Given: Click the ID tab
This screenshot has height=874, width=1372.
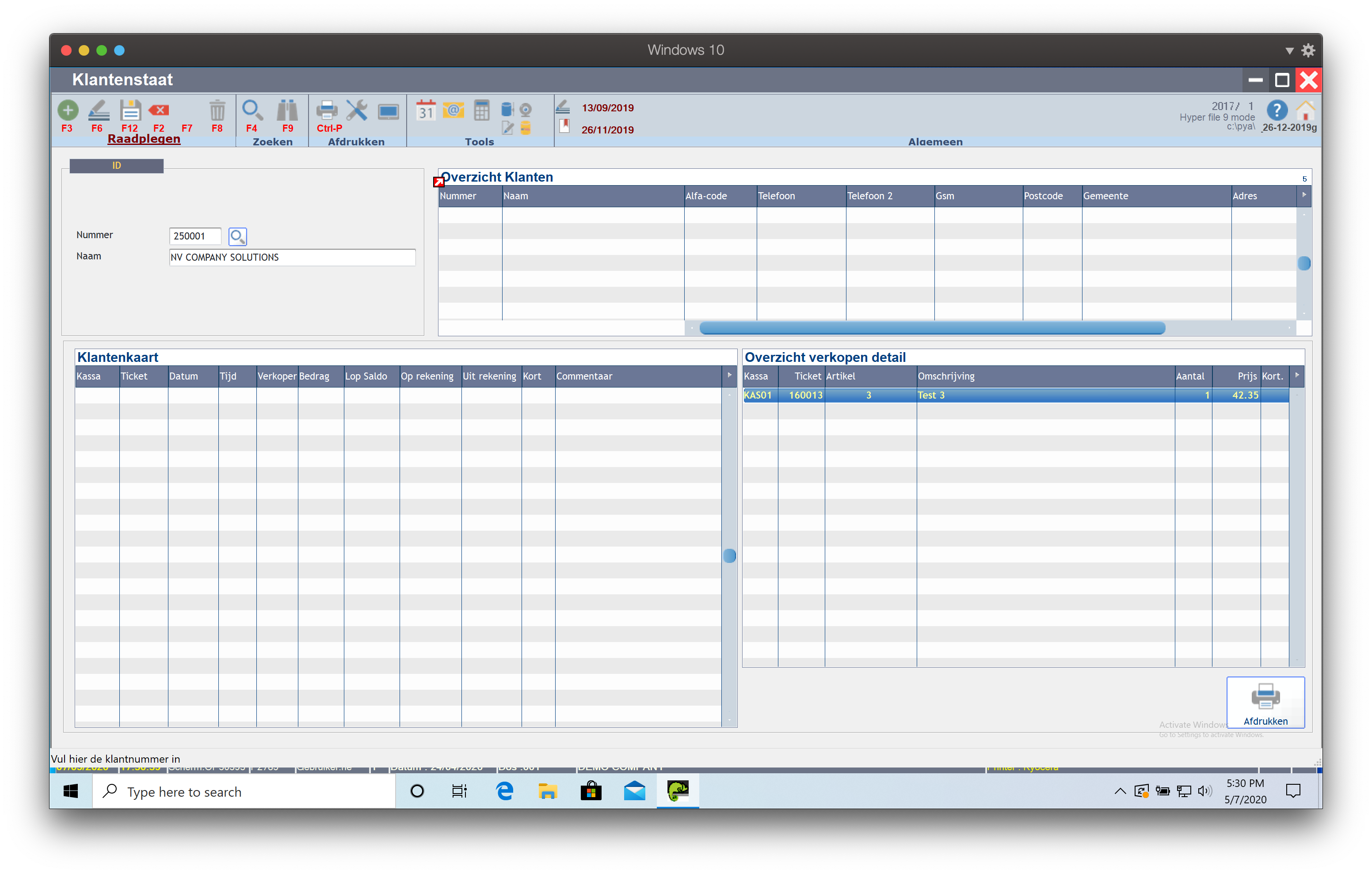Looking at the screenshot, I should 116,165.
